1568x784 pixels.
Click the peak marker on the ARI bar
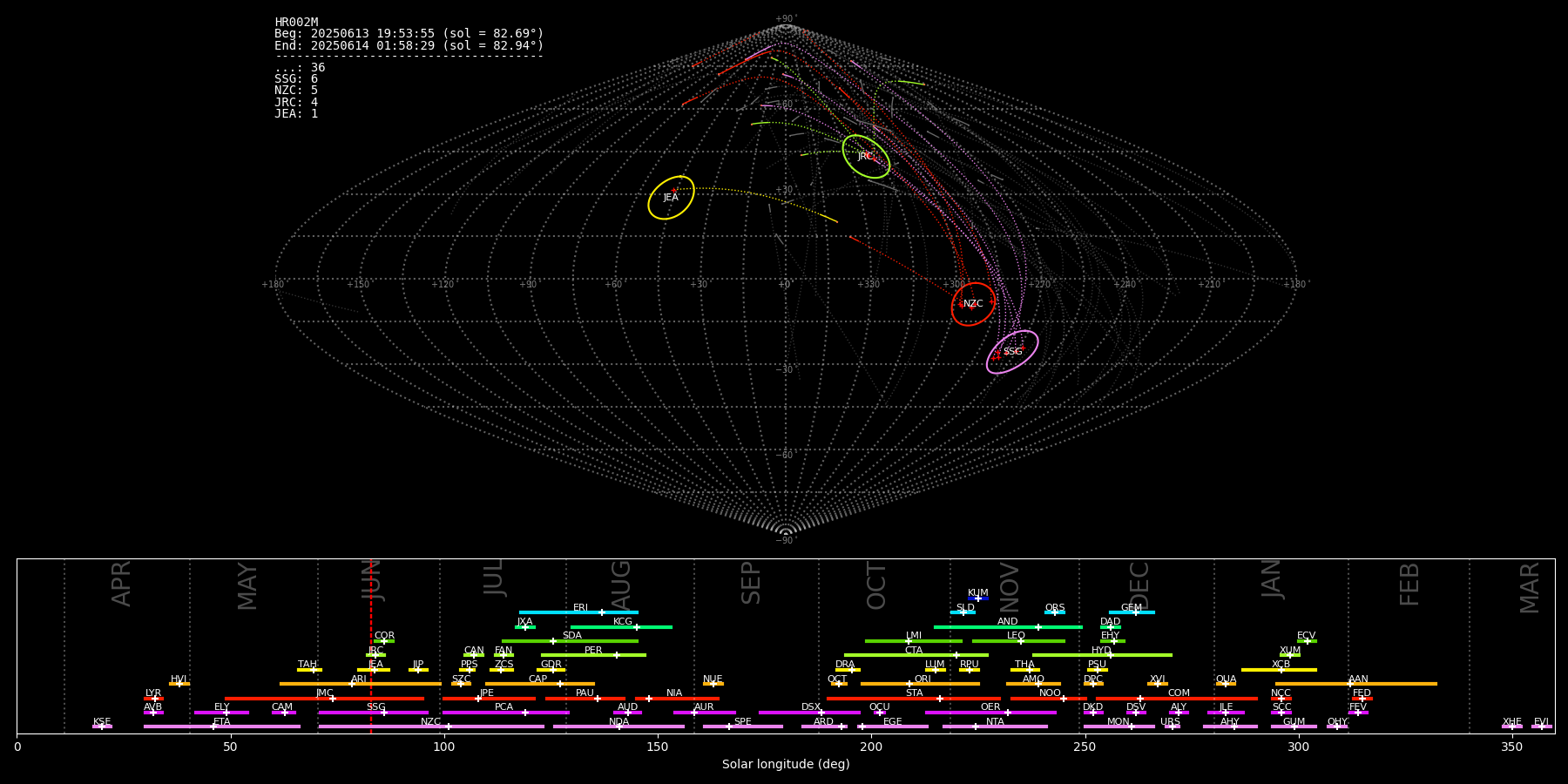[x=352, y=684]
